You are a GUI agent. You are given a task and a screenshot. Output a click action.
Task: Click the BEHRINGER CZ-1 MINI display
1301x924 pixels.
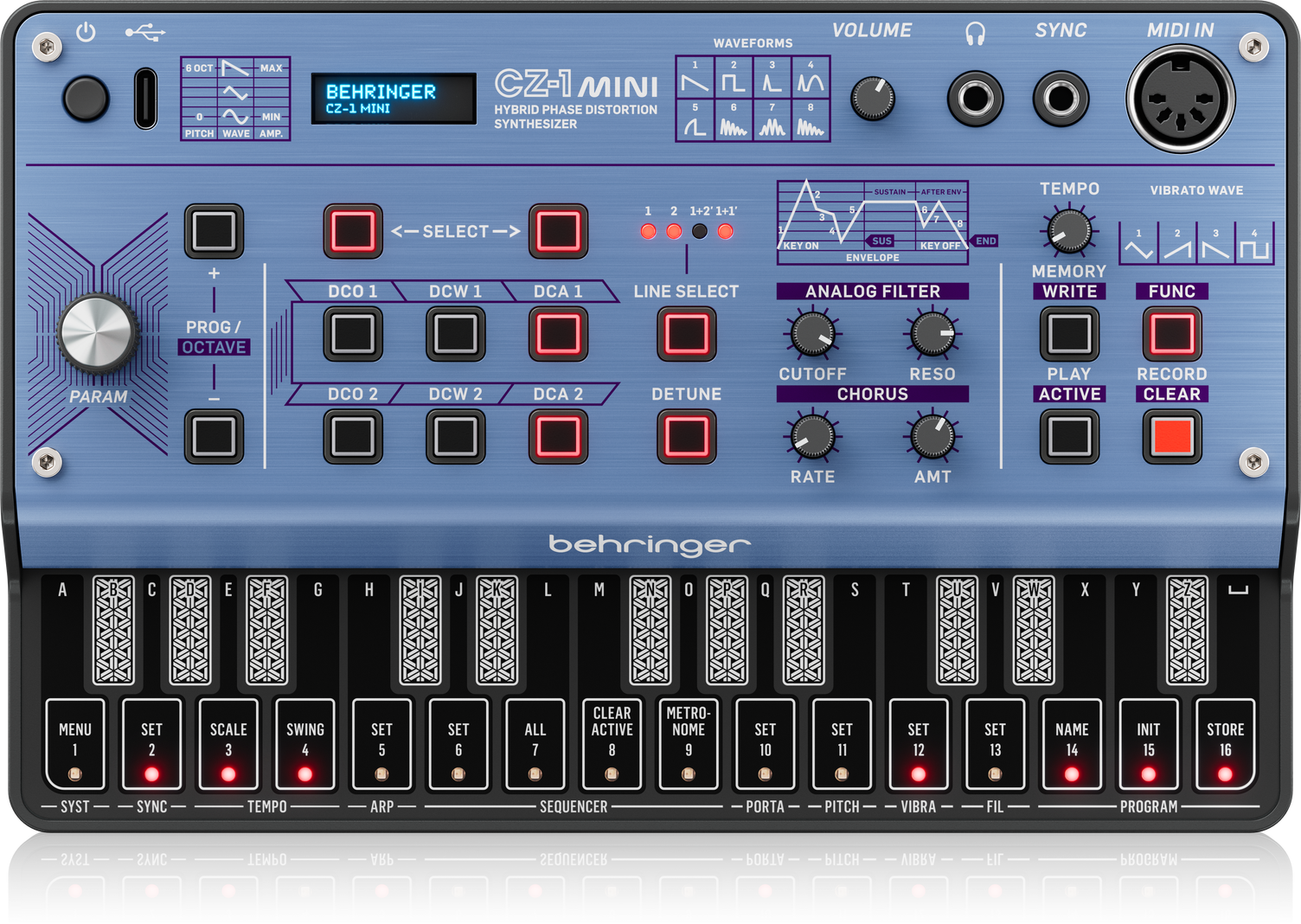click(394, 99)
